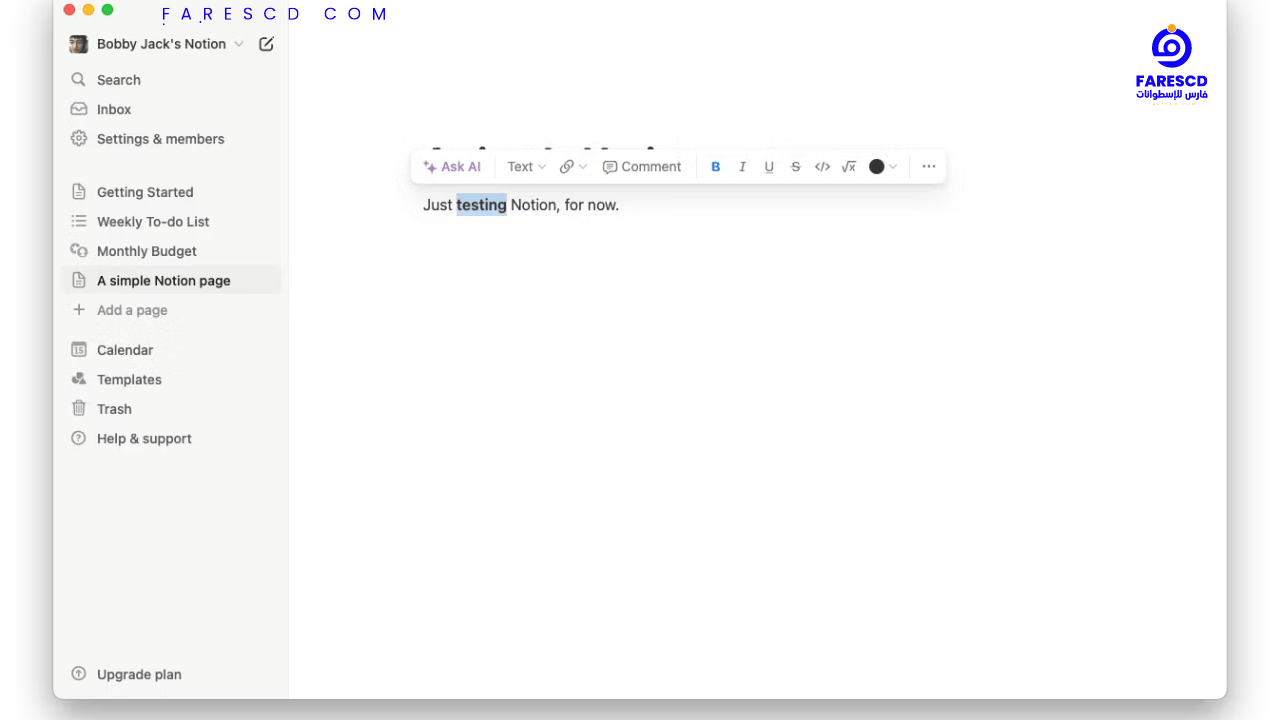Add a Comment to the selected text
The width and height of the screenshot is (1280, 720).
[642, 167]
